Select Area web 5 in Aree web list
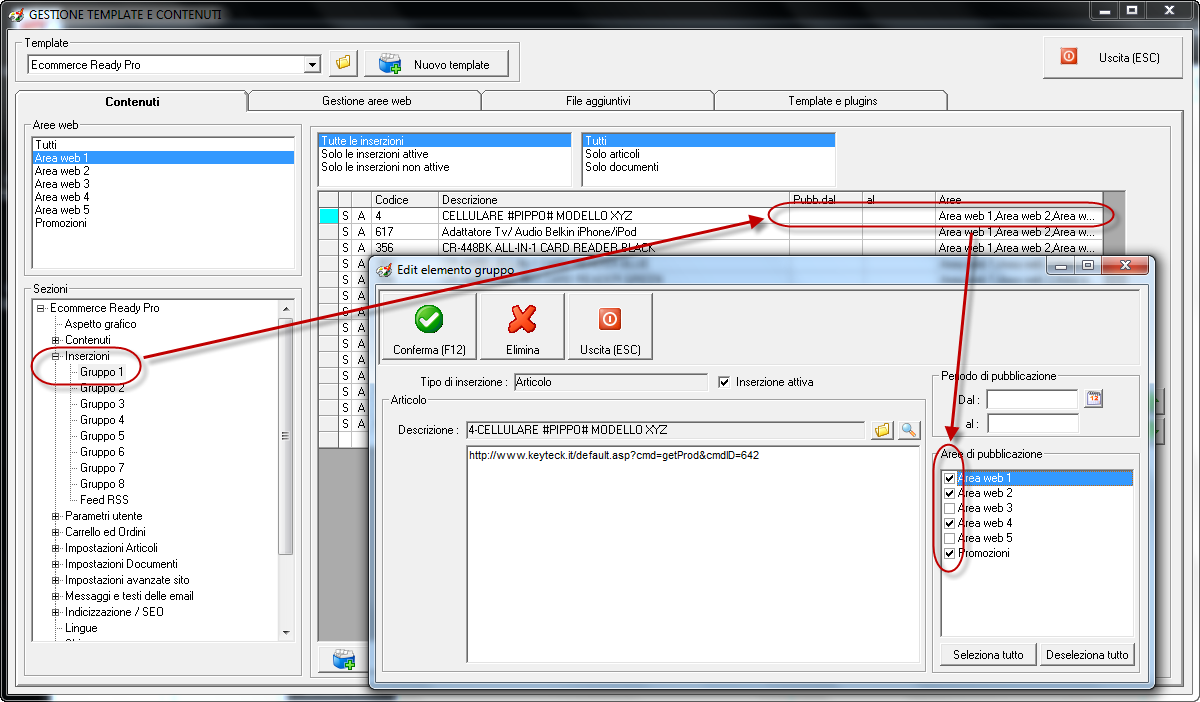Image resolution: width=1200 pixels, height=702 pixels. [x=163, y=210]
